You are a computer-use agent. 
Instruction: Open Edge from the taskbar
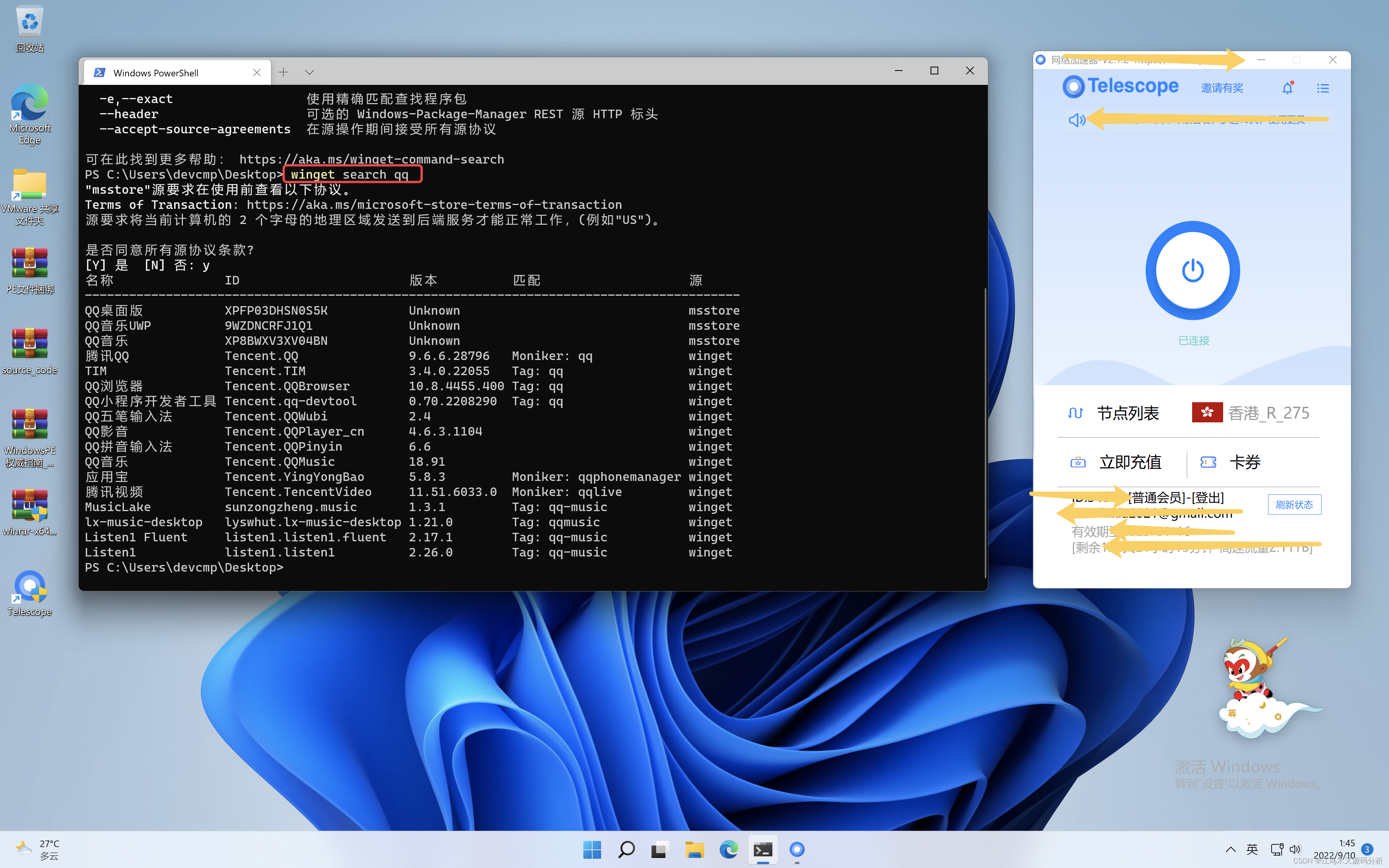point(728,850)
